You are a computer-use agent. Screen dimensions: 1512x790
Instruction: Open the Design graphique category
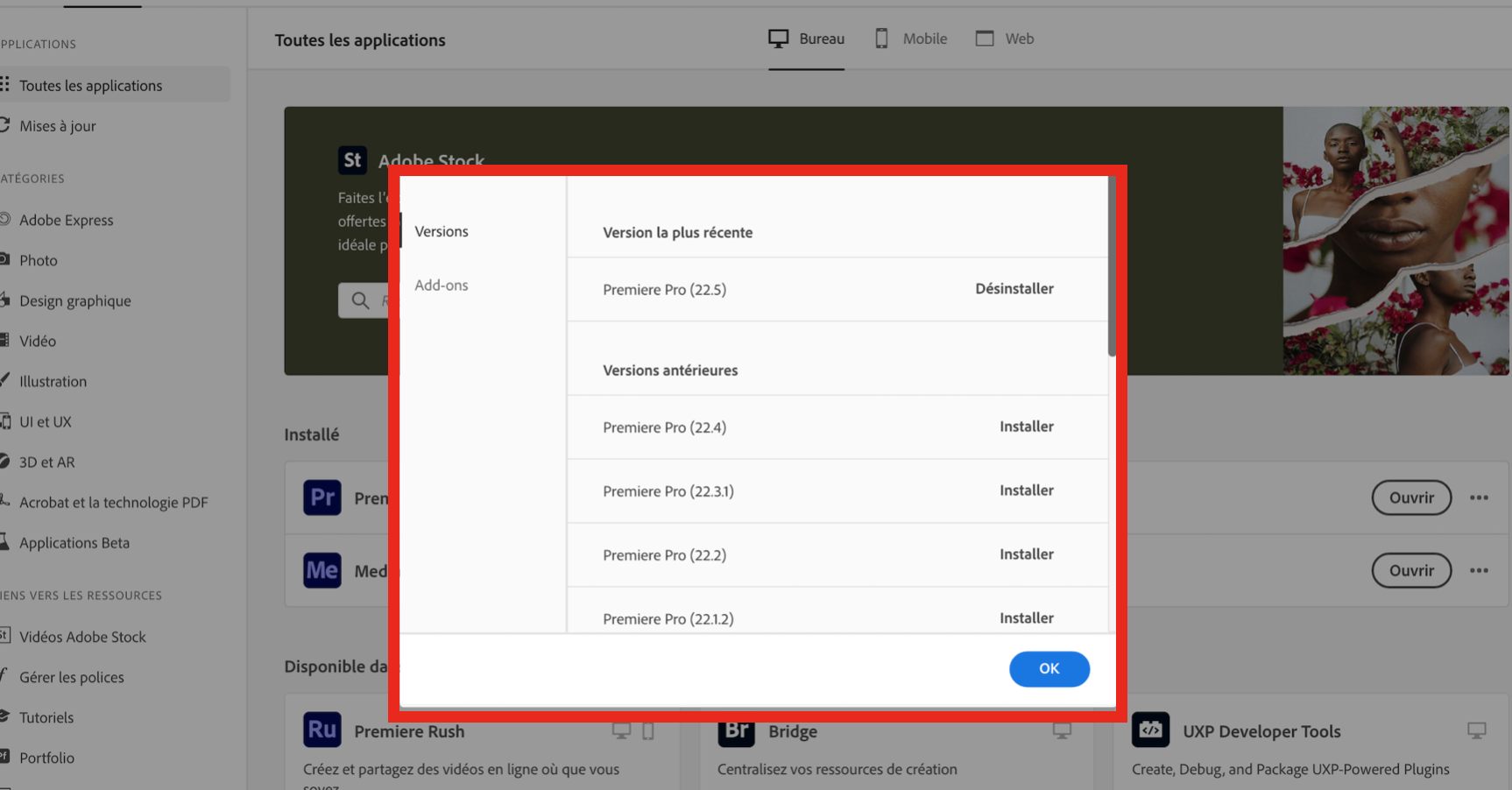[x=74, y=300]
